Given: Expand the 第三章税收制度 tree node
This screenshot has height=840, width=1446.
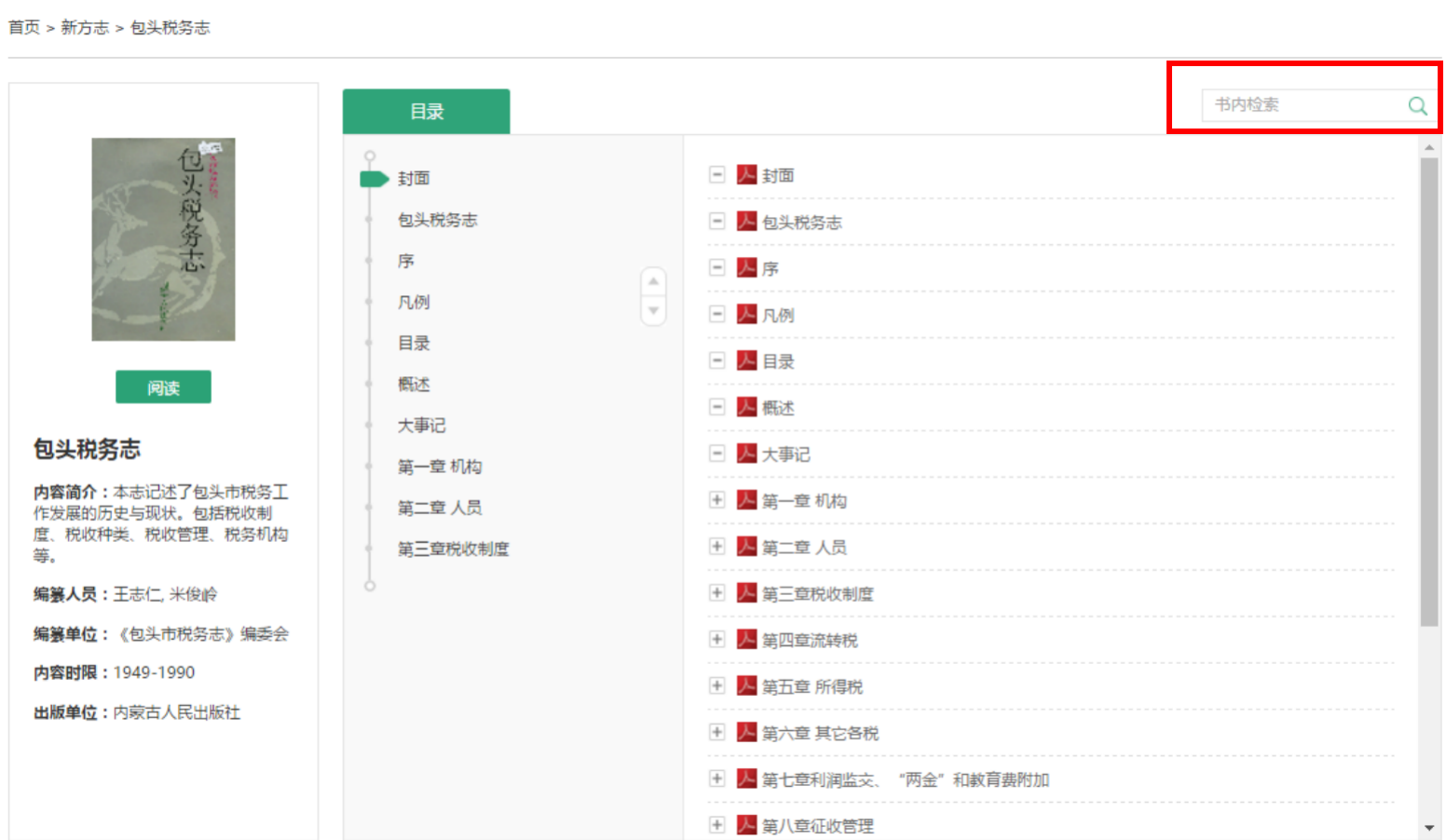Looking at the screenshot, I should click(716, 593).
